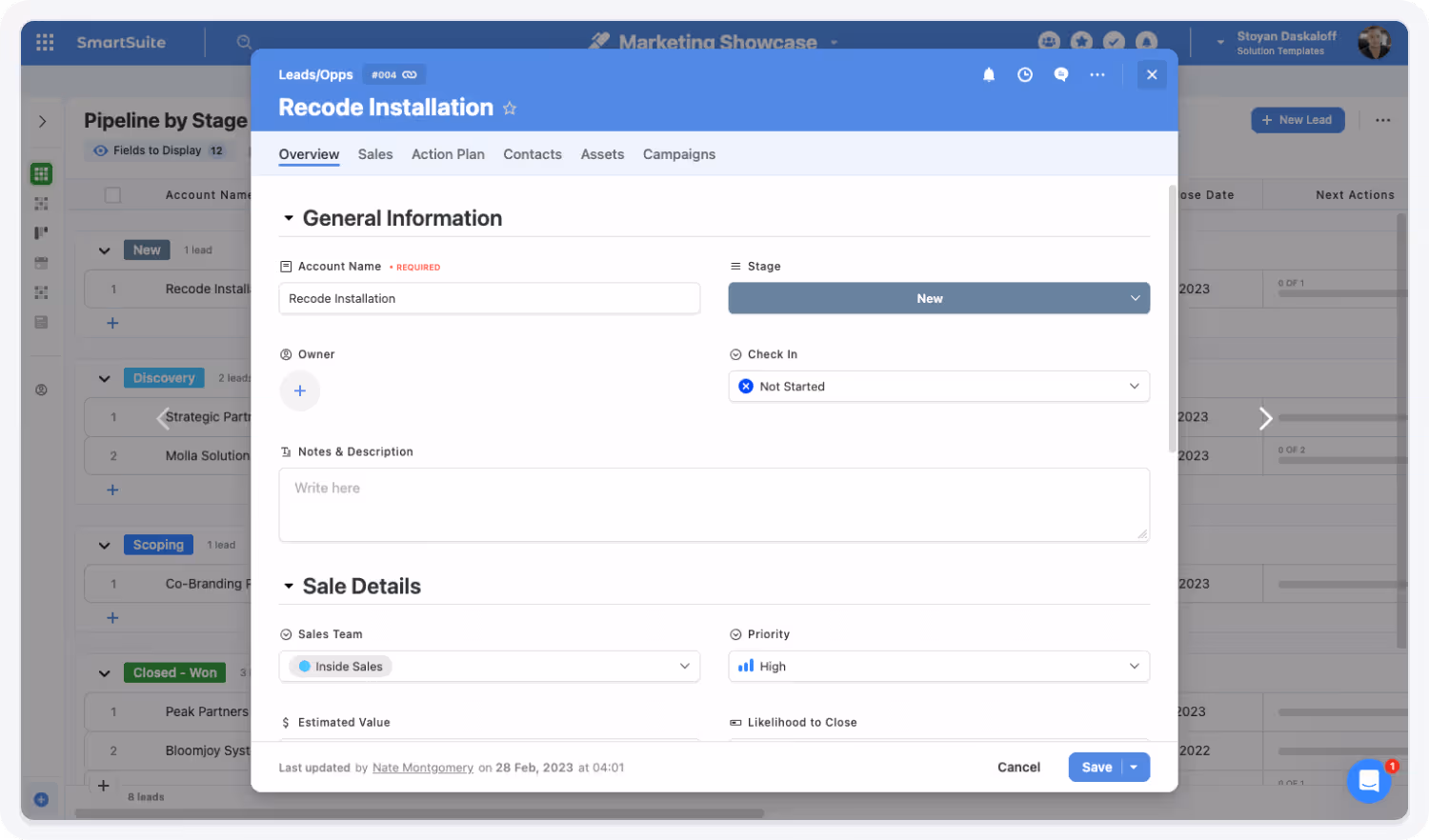Open the calendar view sidebar icon
This screenshot has height=840, width=1429.
pyautogui.click(x=41, y=262)
